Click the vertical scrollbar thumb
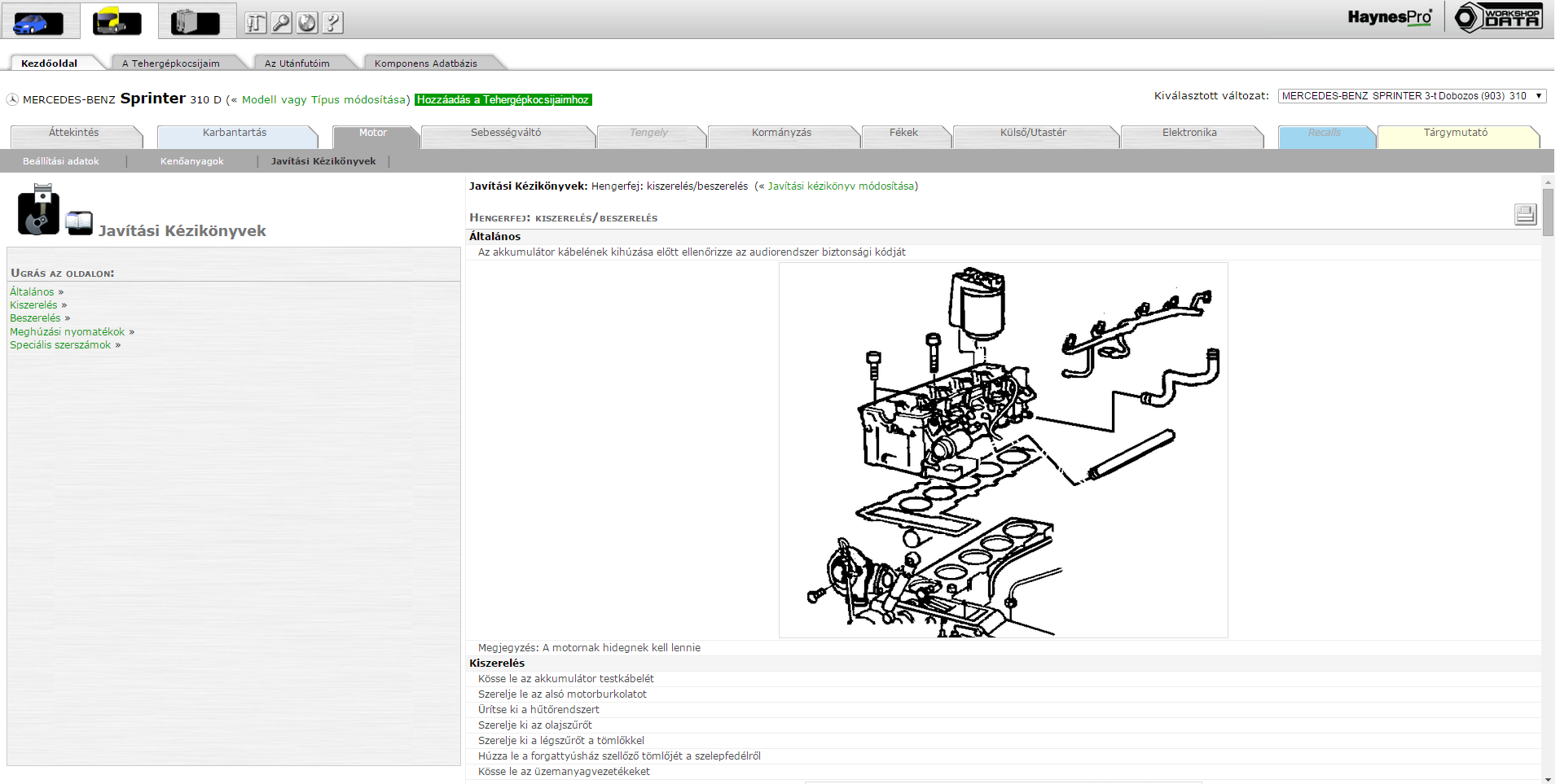1560x784 pixels. (x=1548, y=212)
